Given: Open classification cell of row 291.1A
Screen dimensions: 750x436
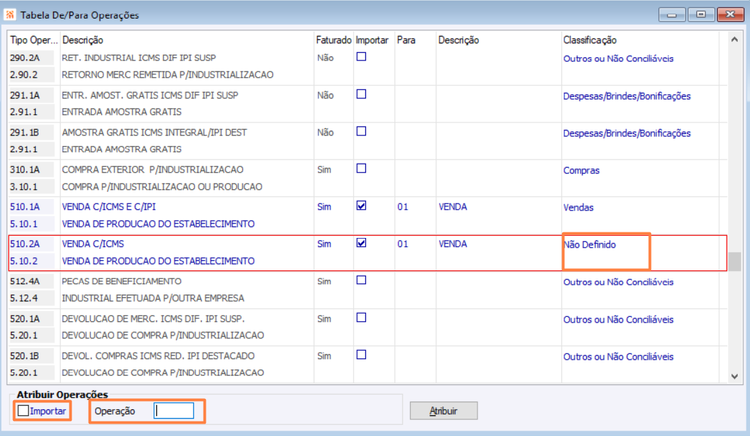Looking at the screenshot, I should click(627, 96).
